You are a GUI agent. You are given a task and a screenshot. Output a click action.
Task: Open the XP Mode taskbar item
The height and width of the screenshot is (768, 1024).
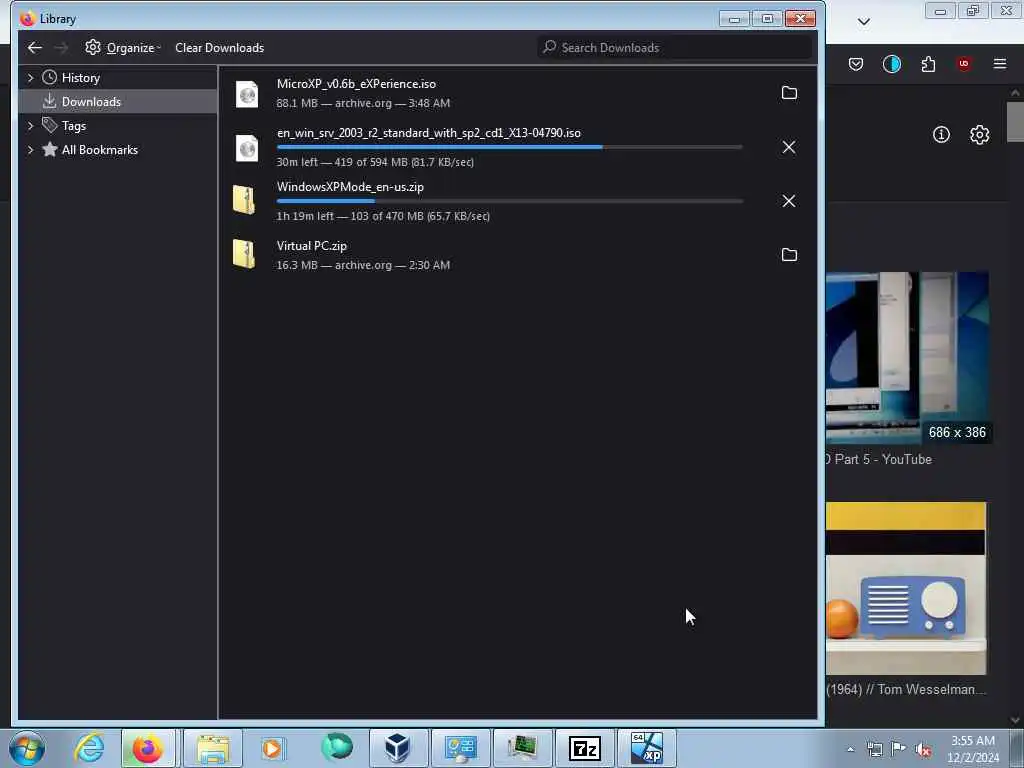(x=647, y=748)
